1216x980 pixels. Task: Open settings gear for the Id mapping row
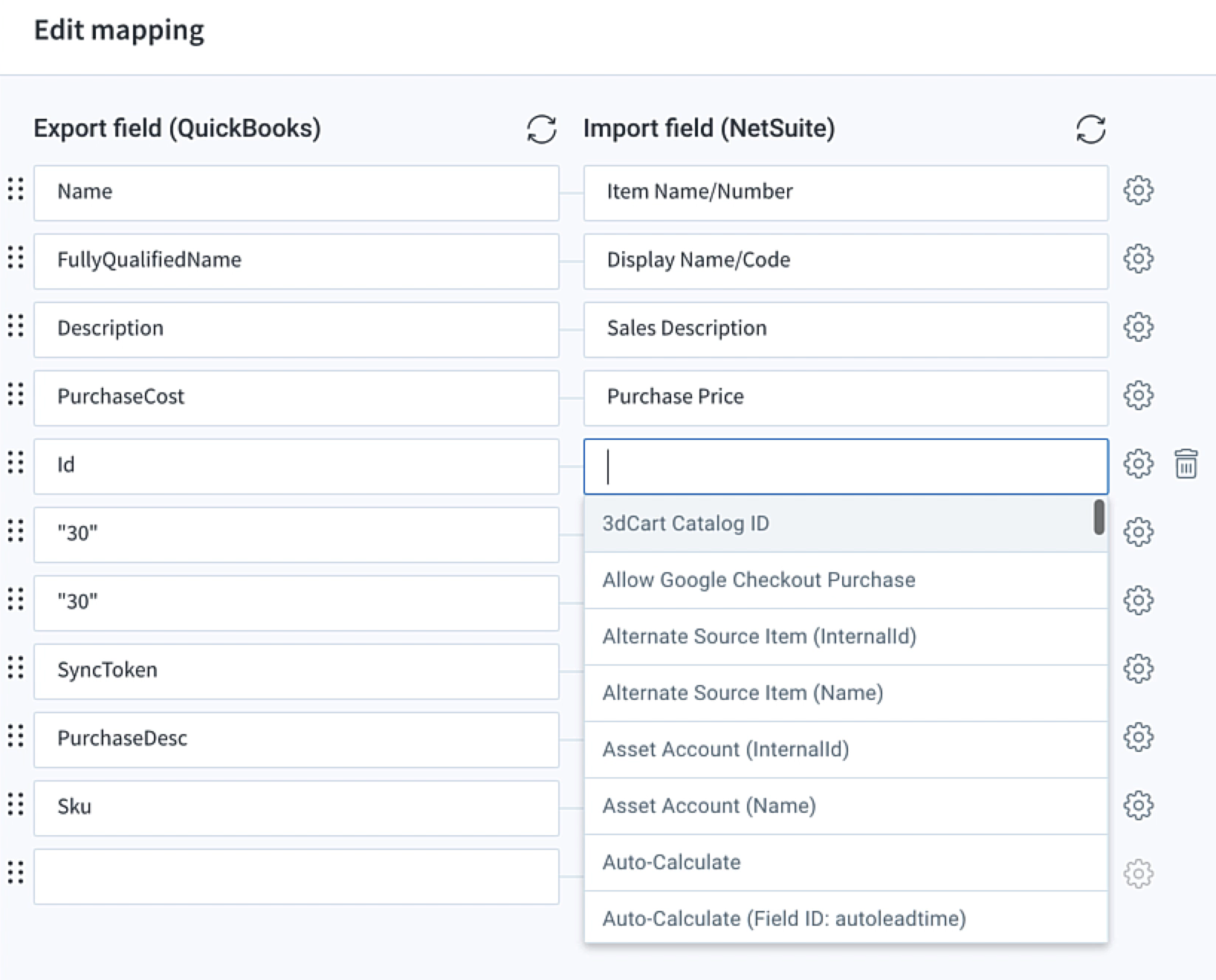pos(1138,464)
